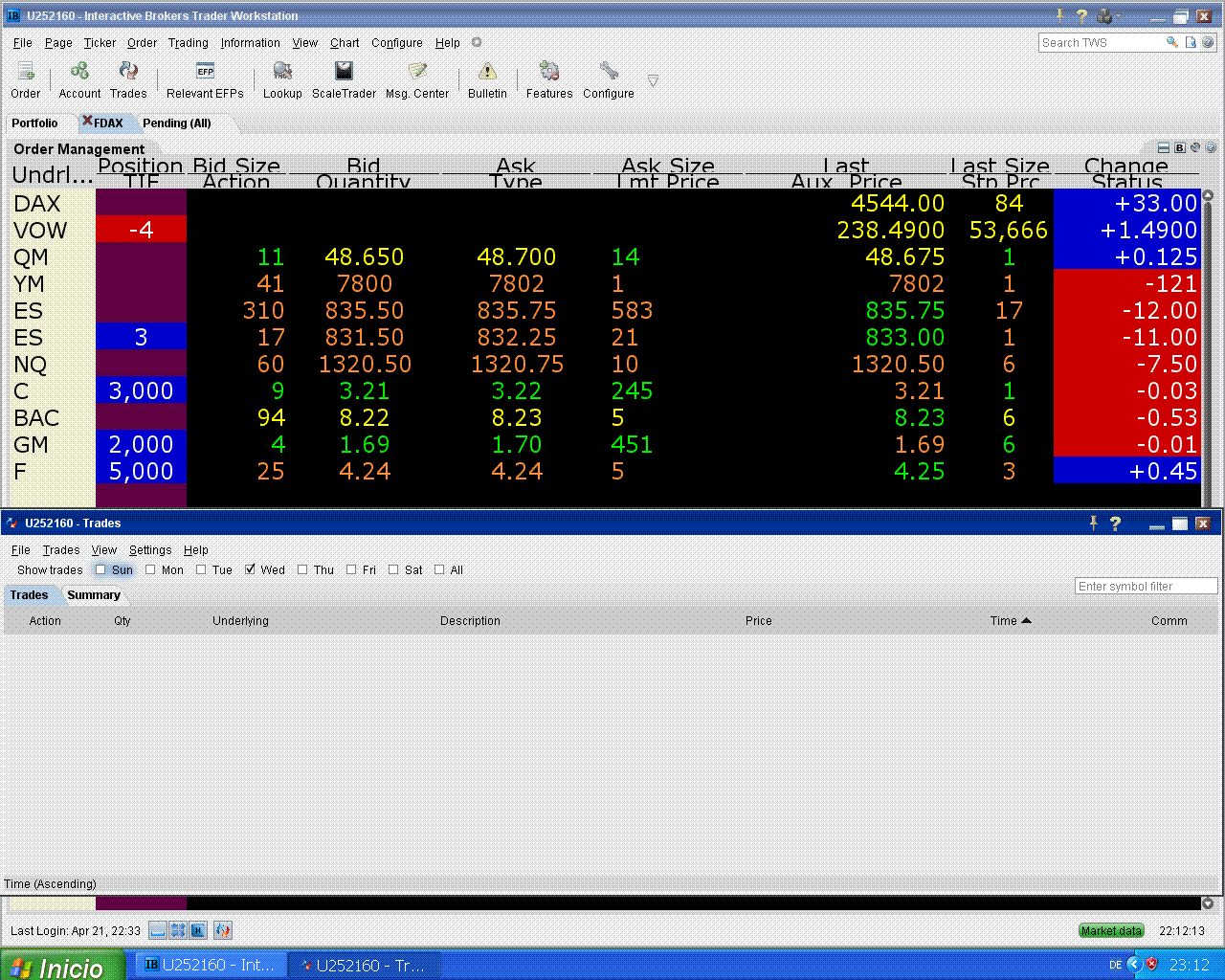Expand the toolbar overflow arrow

point(653,80)
